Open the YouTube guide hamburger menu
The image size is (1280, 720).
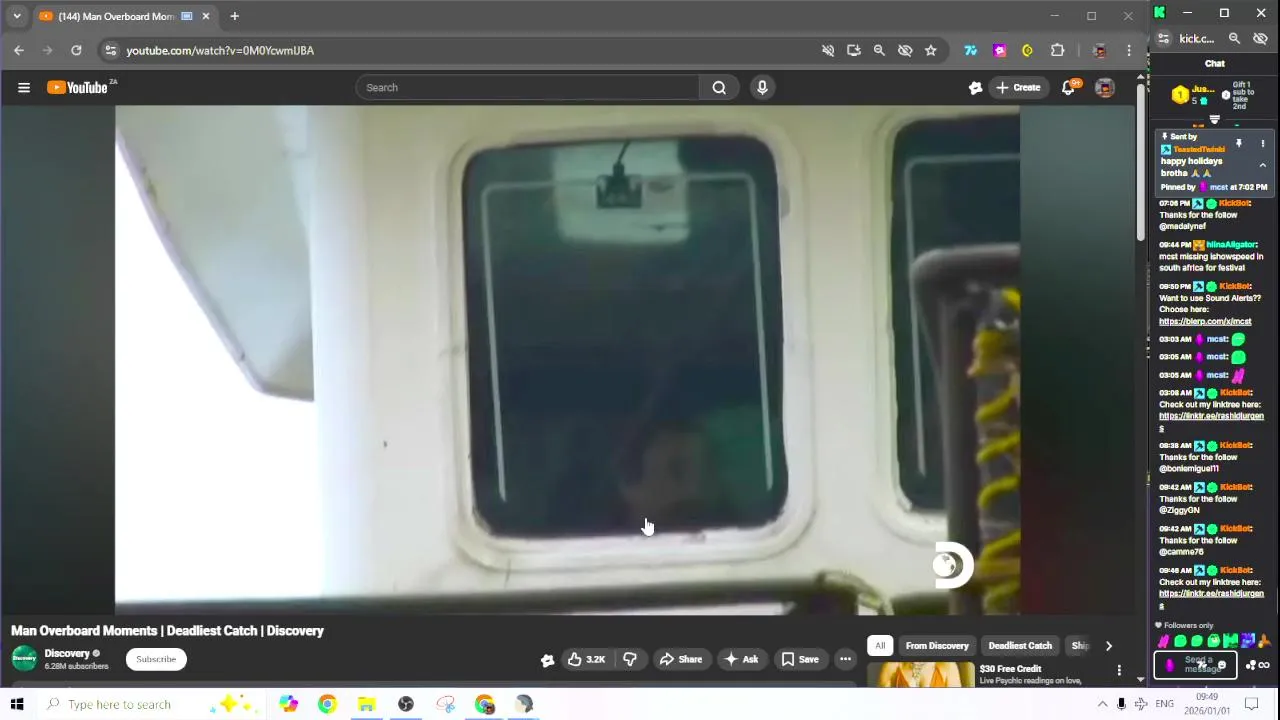click(24, 88)
